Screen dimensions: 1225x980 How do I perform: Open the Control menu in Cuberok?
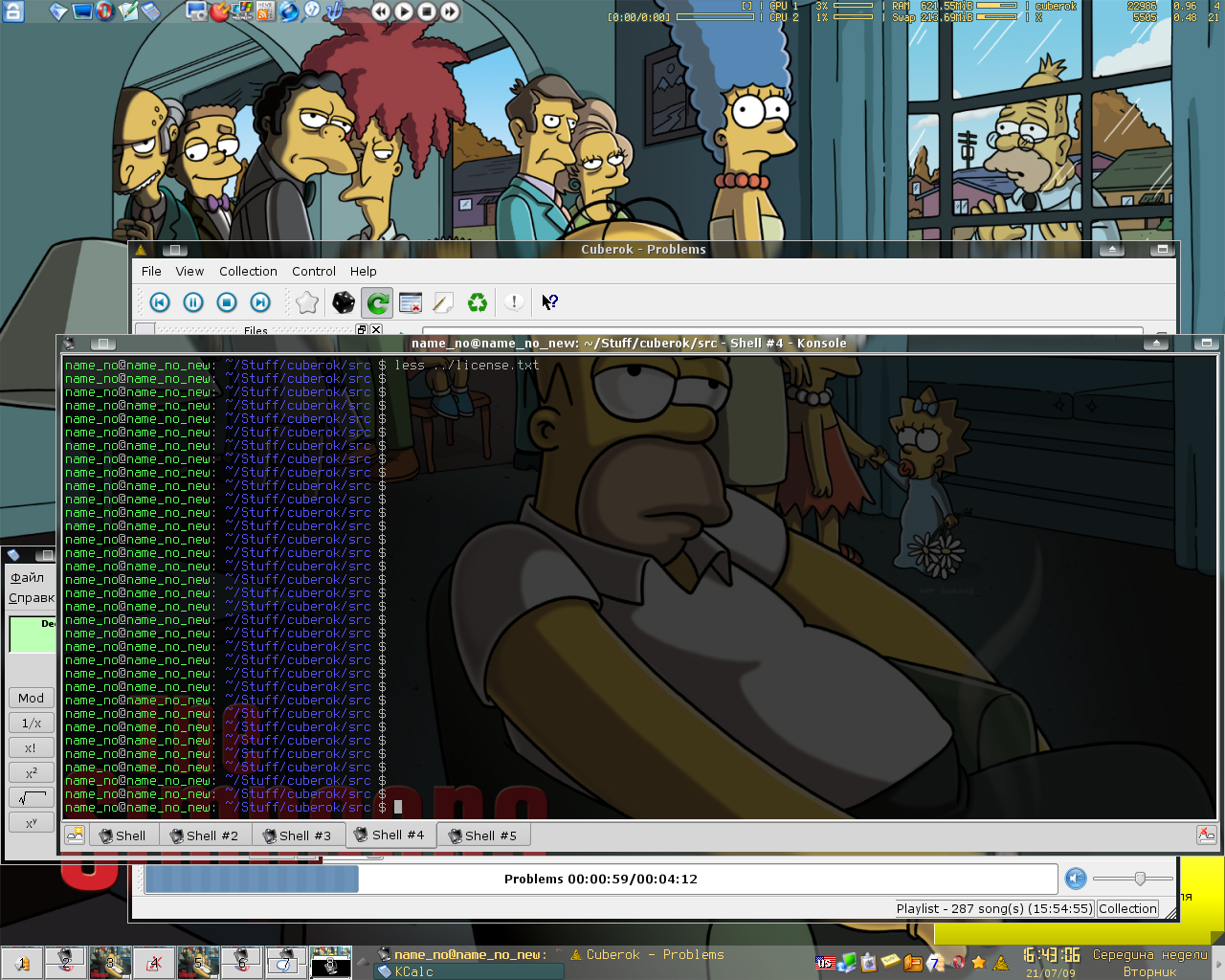(x=314, y=271)
